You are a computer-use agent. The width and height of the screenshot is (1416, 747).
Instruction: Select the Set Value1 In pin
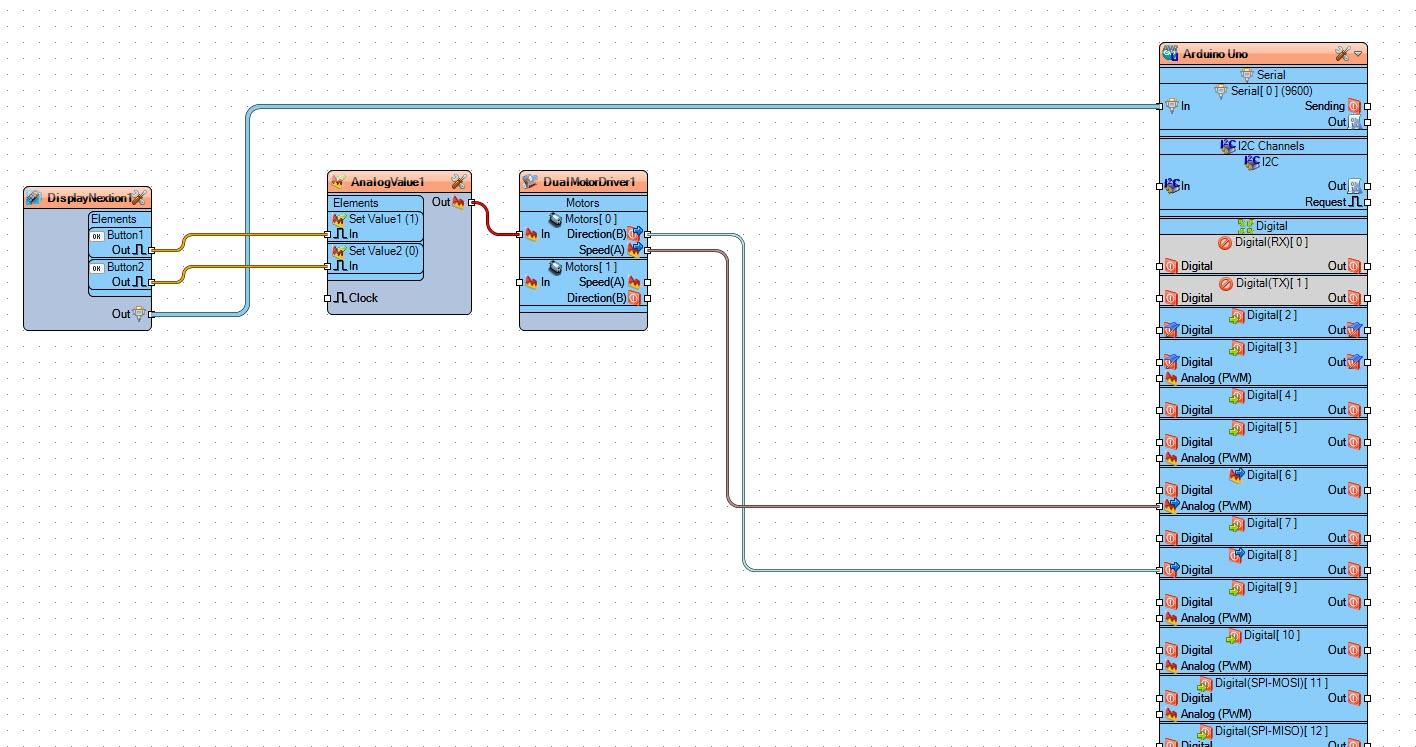pyautogui.click(x=328, y=234)
